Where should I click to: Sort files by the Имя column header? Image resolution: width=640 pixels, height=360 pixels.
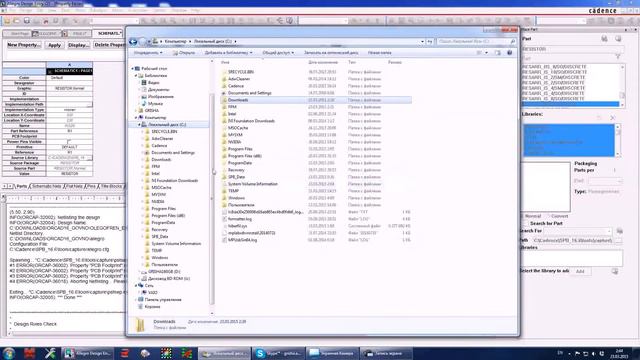225,62
